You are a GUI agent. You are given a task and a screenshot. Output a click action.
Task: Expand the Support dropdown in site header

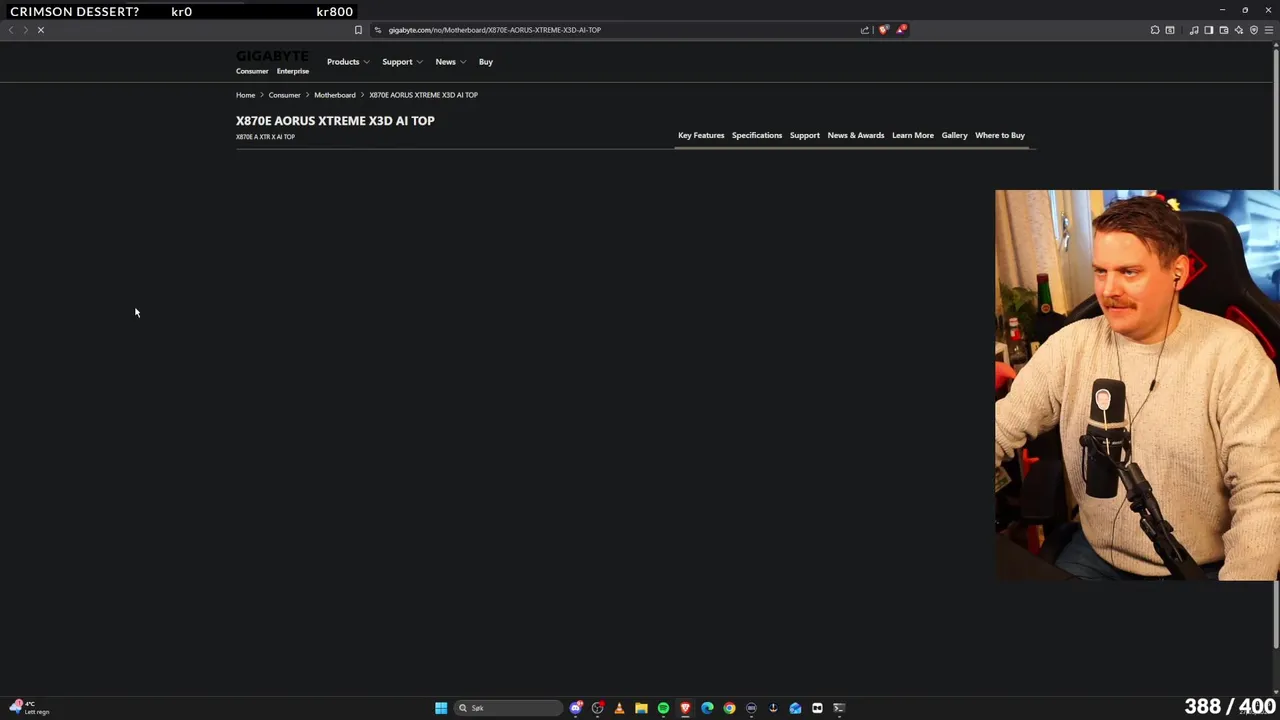tap(402, 62)
